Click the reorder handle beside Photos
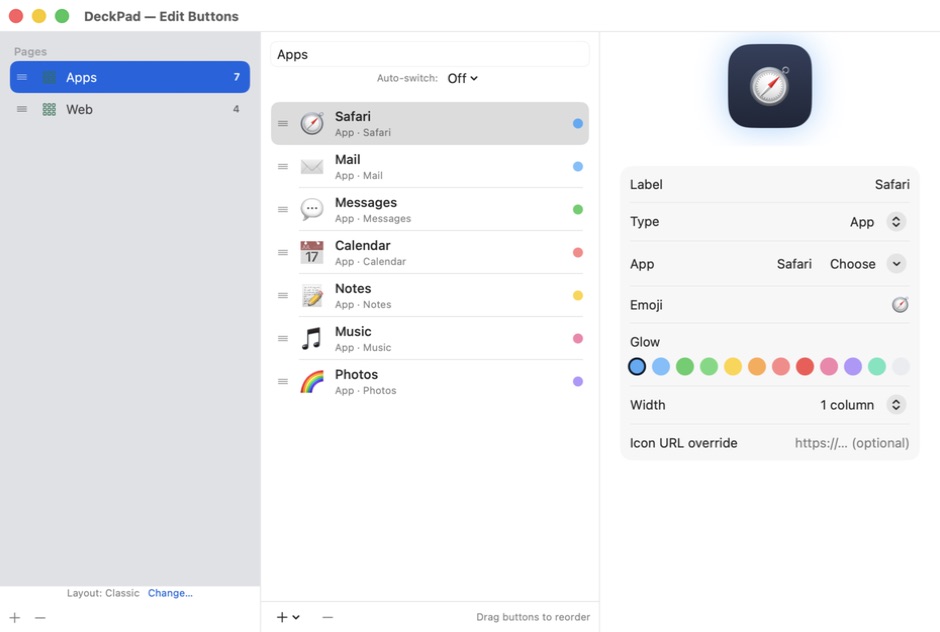 [283, 381]
